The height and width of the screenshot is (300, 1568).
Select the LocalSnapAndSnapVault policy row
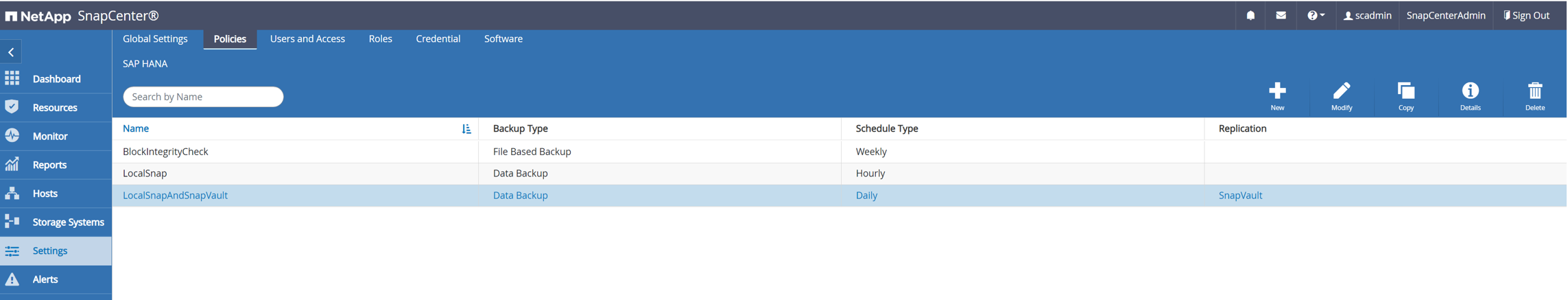coord(175,196)
